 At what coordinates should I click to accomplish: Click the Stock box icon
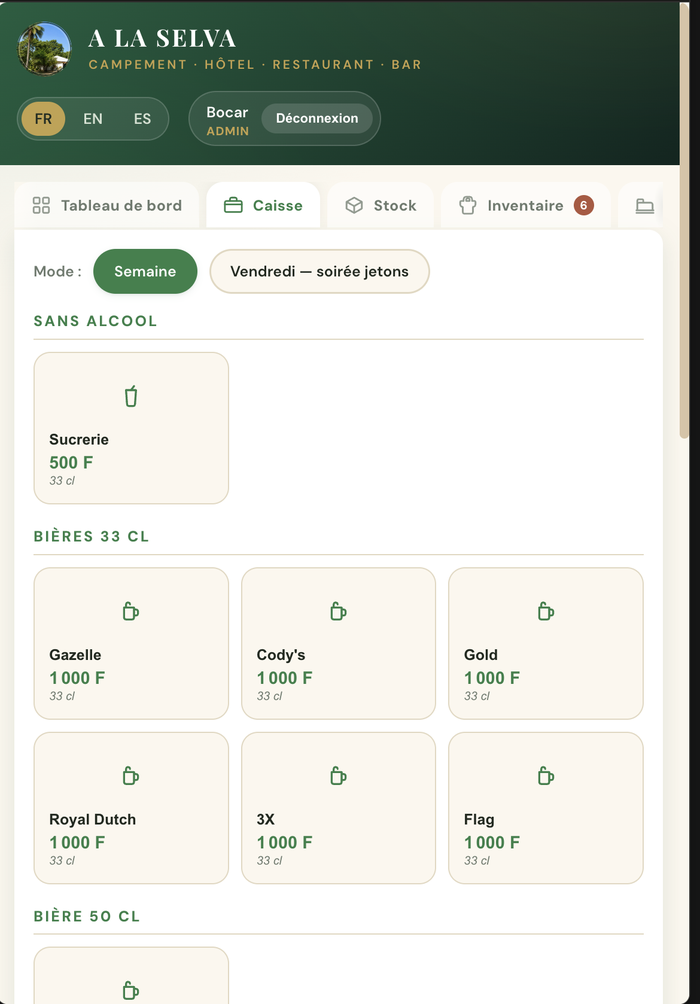click(354, 206)
